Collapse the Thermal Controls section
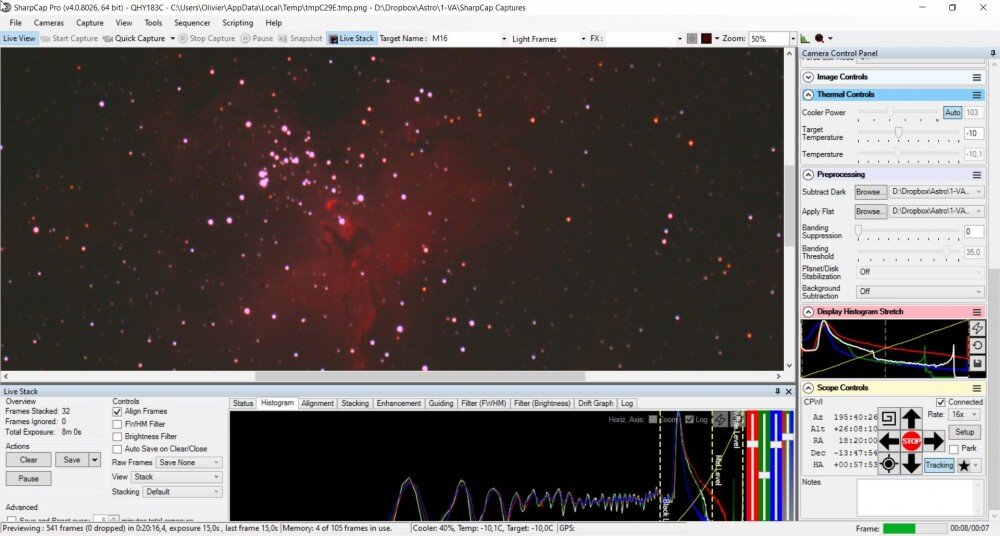Screen dimensions: 1000x536 [808, 94]
